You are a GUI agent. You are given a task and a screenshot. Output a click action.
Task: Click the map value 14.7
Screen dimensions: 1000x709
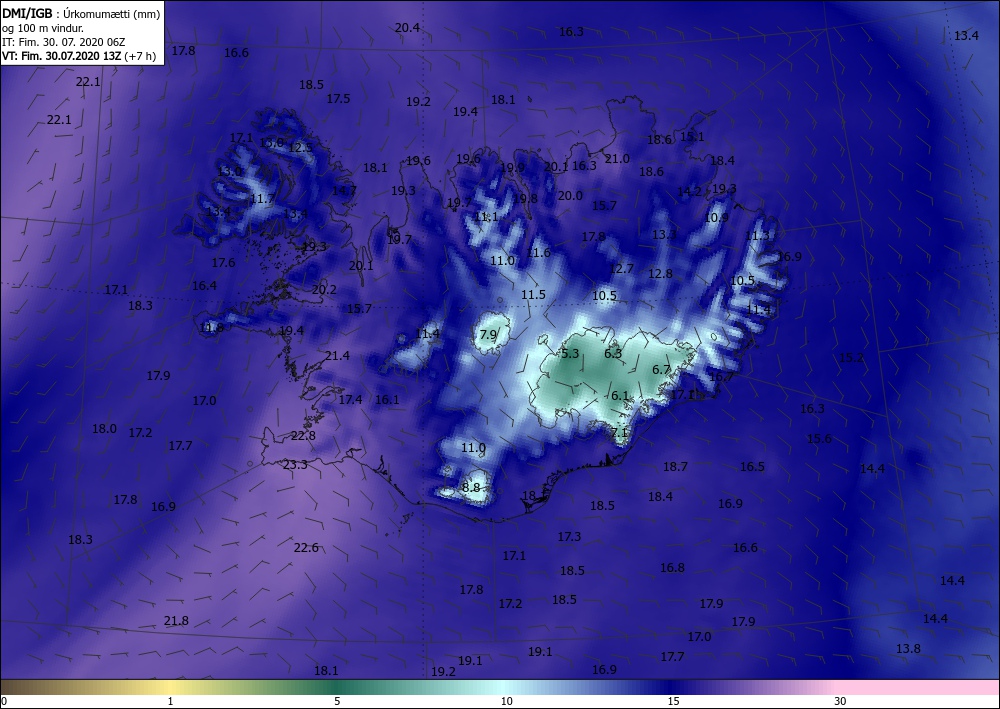[344, 190]
